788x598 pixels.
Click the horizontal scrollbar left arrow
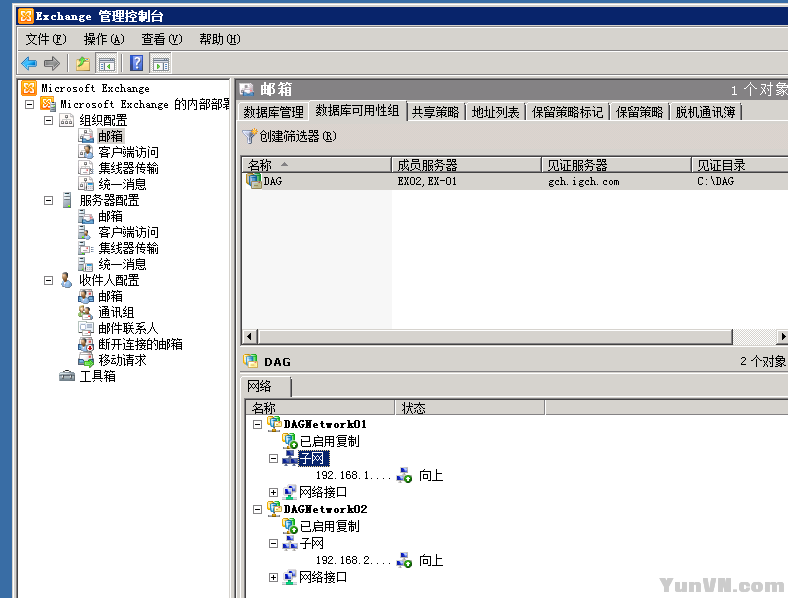click(250, 336)
